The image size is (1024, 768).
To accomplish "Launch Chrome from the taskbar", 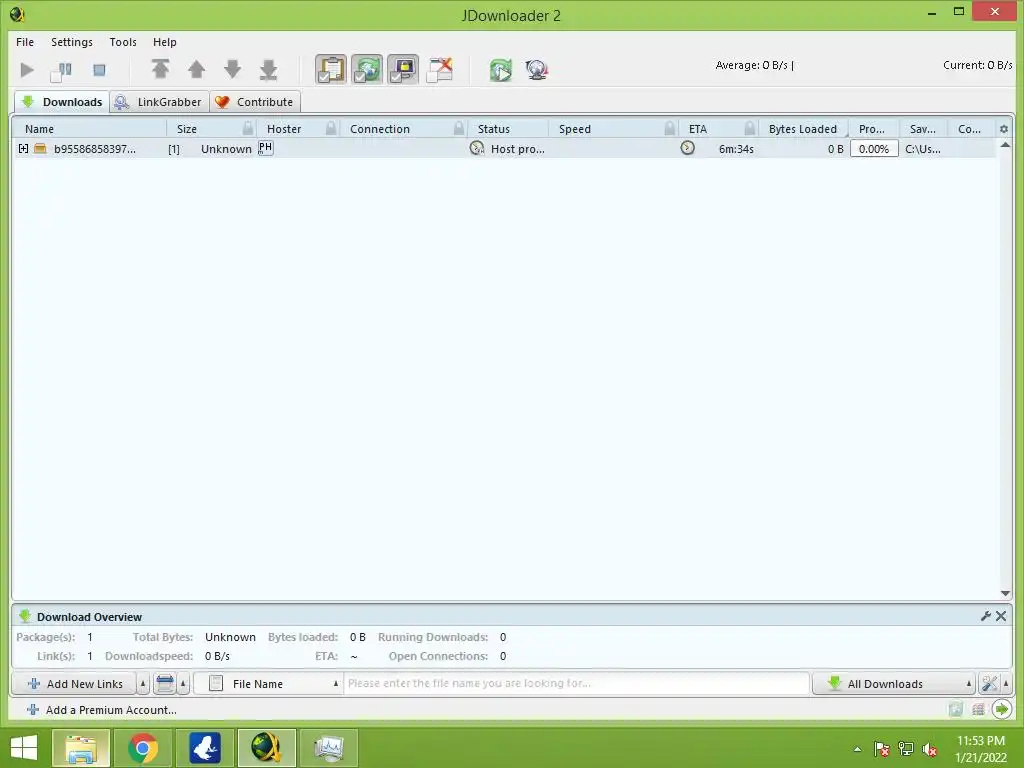I will [x=143, y=748].
